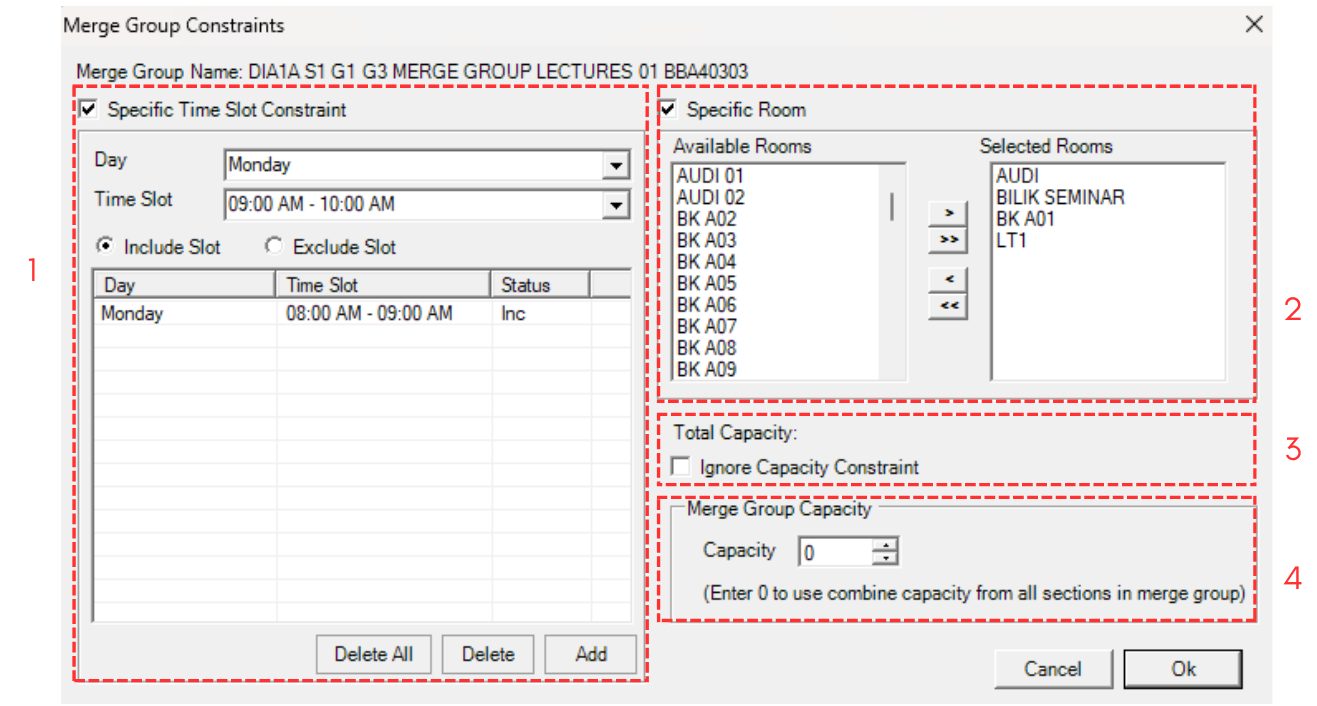The width and height of the screenshot is (1317, 706).
Task: Enable Ignore Capacity Constraint checkbox
Action: (x=682, y=467)
